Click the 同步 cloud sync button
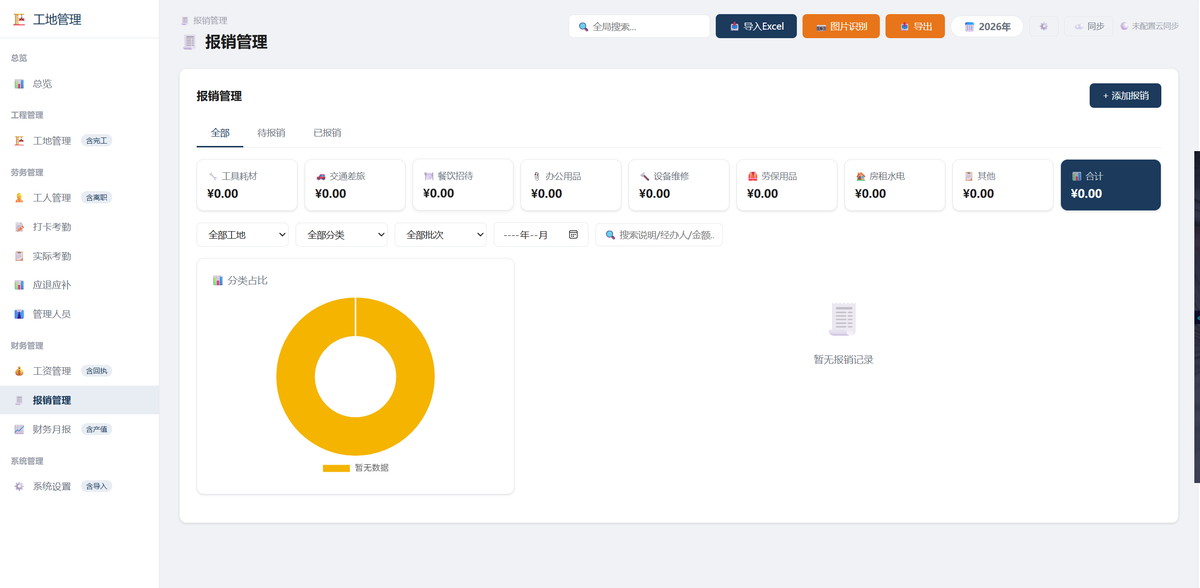Viewport: 1200px width, 588px height. coord(1089,26)
